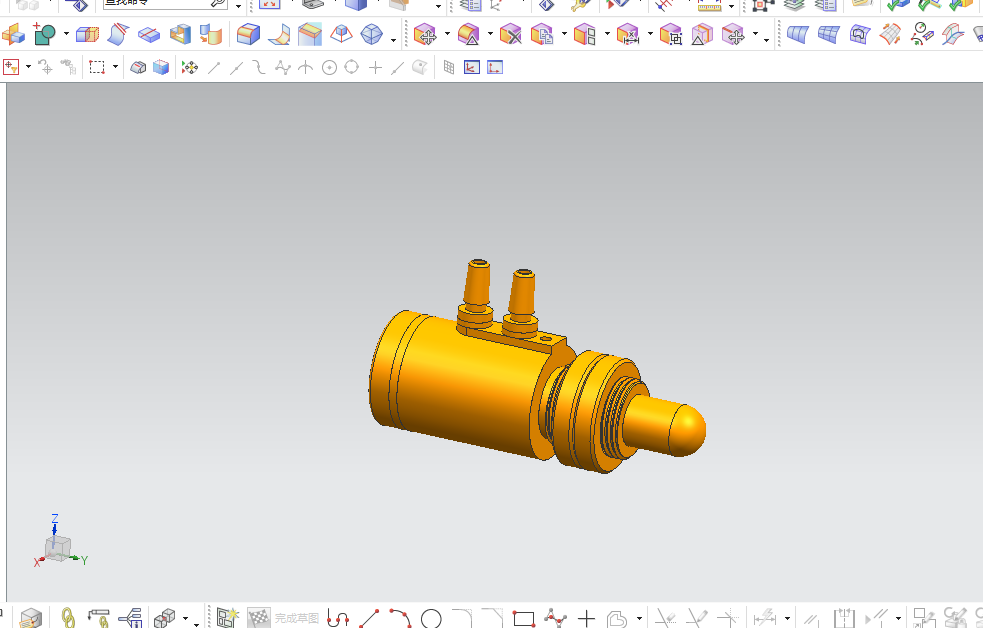The height and width of the screenshot is (628, 983).
Task: Toggle the Enable Snap Points option
Action: pos(189,67)
